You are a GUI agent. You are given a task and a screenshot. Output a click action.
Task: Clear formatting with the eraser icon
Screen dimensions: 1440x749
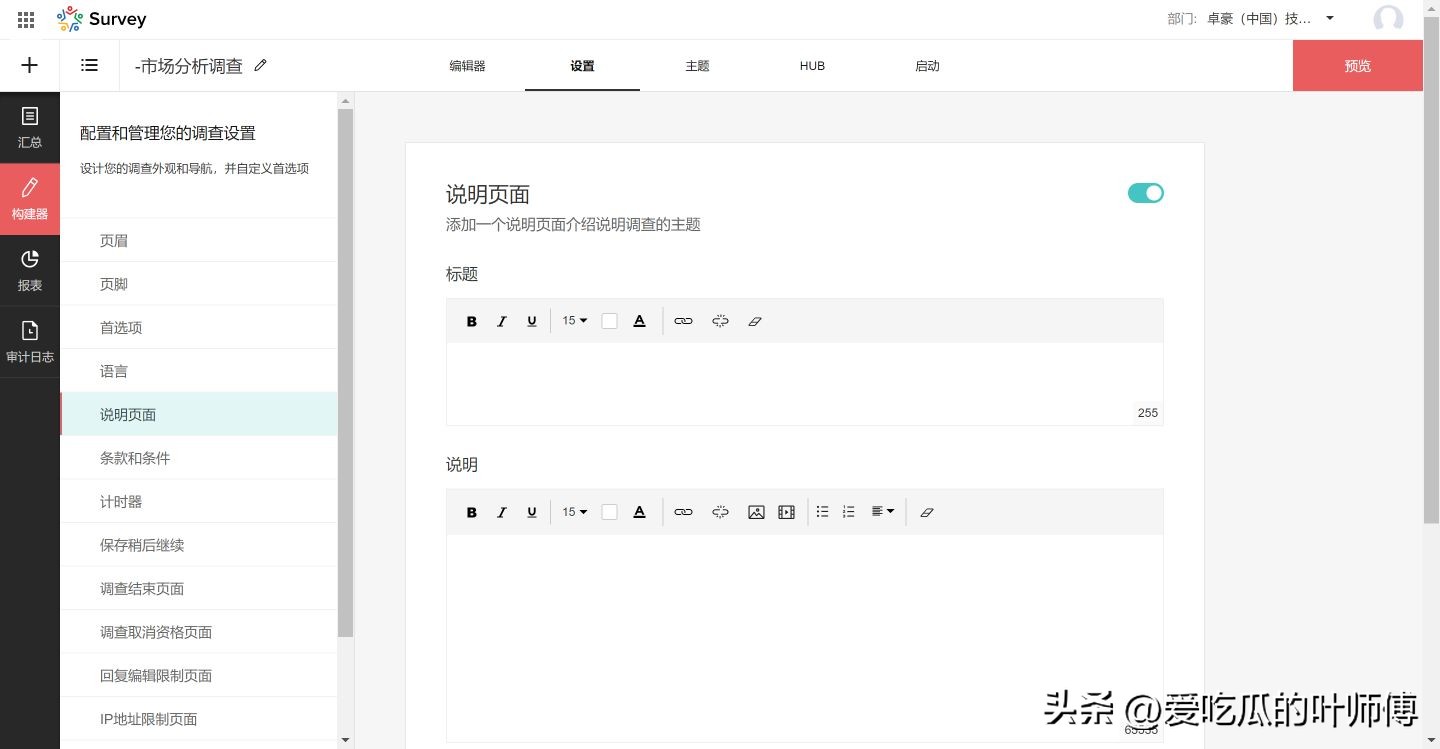tap(755, 320)
